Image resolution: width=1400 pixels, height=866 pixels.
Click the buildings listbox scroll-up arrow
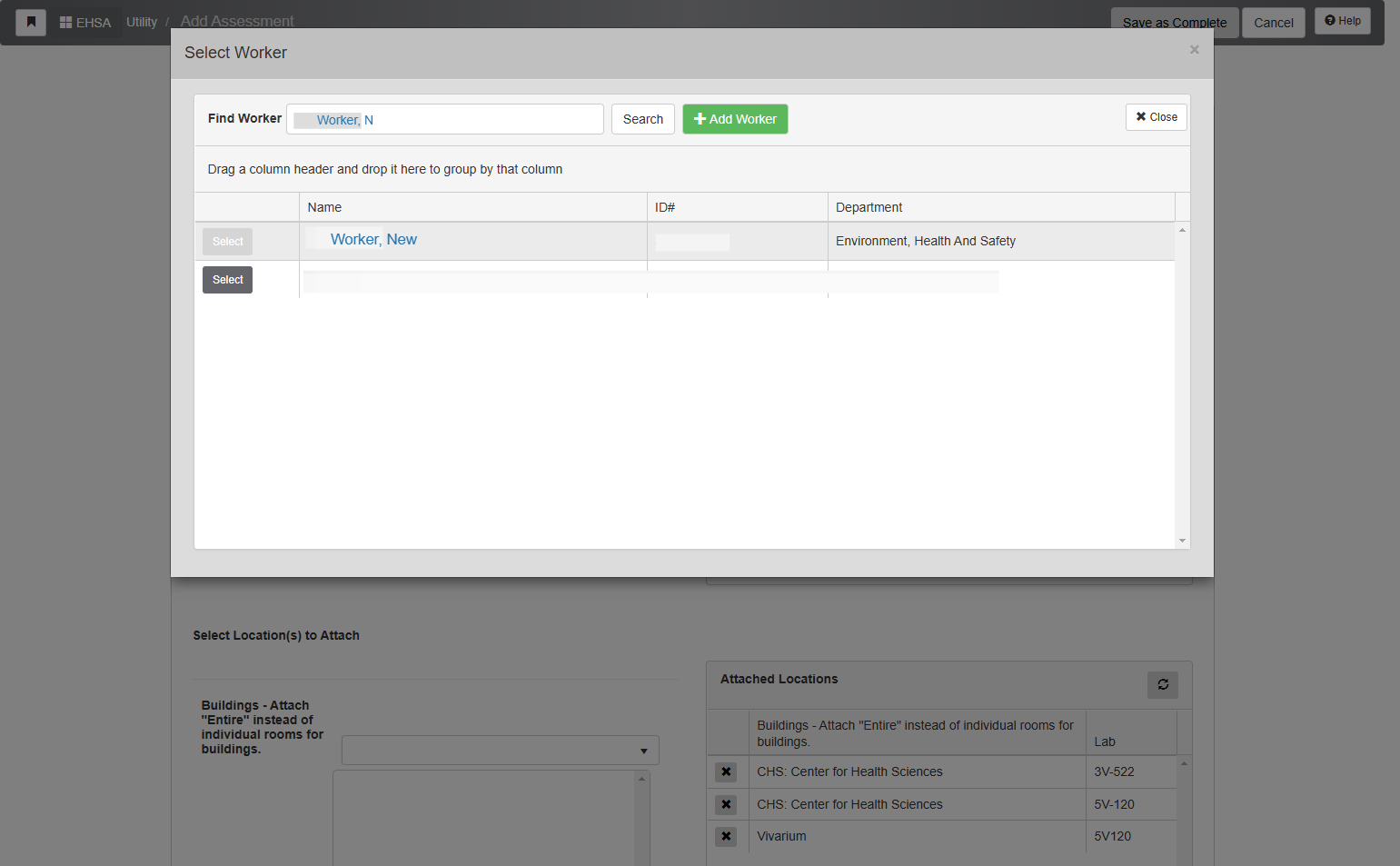pos(641,779)
